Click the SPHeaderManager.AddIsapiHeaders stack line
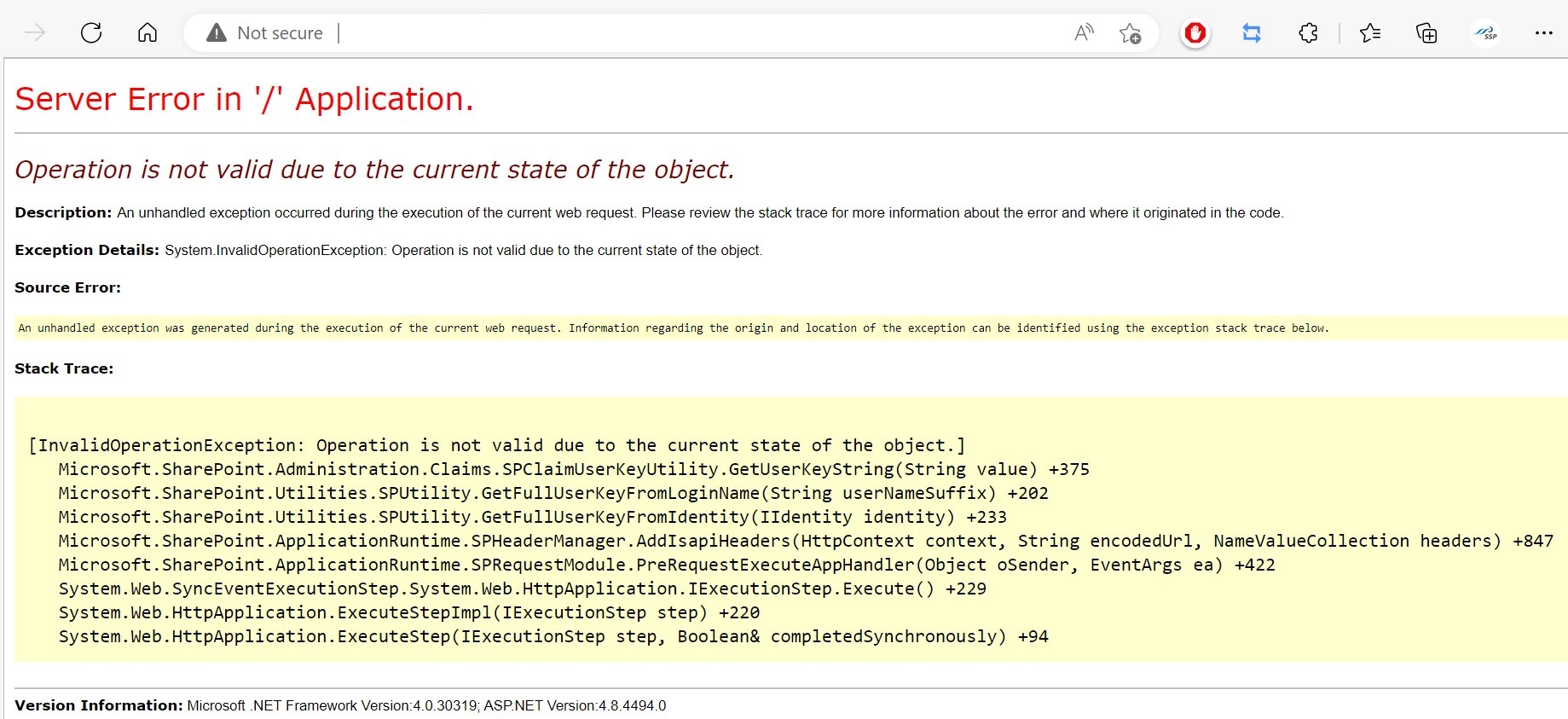 (x=806, y=541)
